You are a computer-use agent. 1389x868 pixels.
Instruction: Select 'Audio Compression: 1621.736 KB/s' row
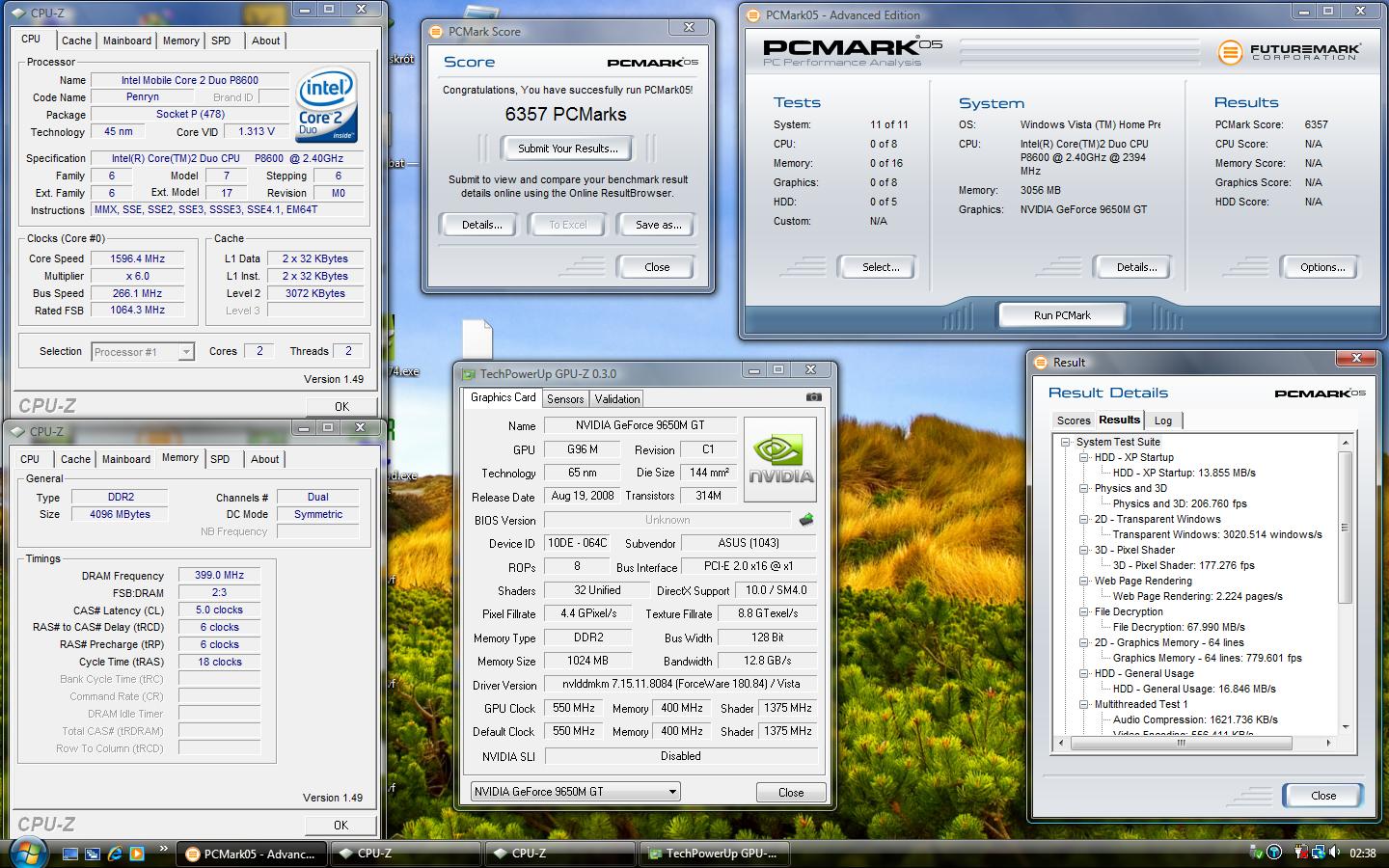click(x=1195, y=719)
